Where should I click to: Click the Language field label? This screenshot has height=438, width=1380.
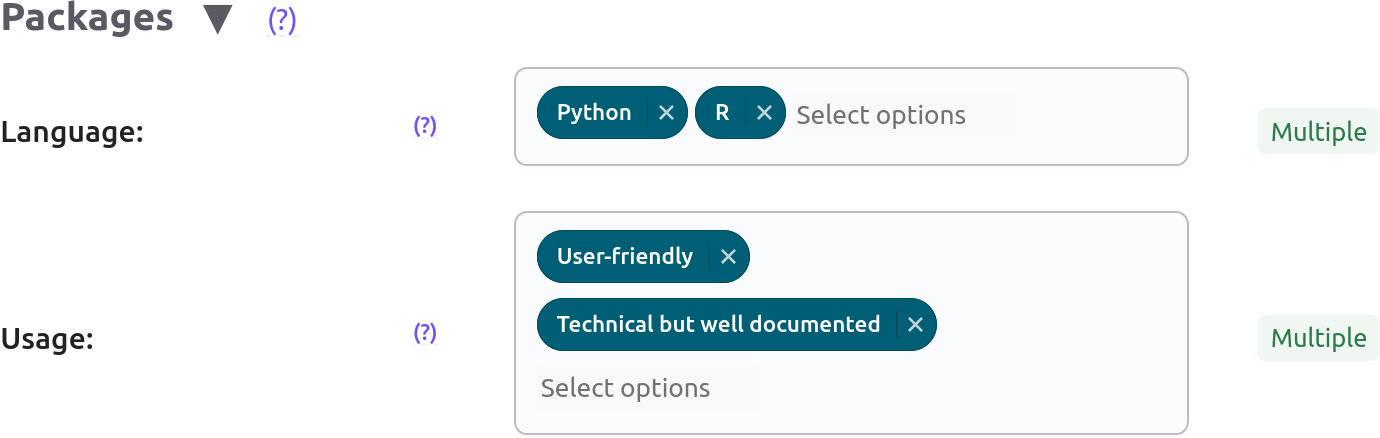(73, 133)
